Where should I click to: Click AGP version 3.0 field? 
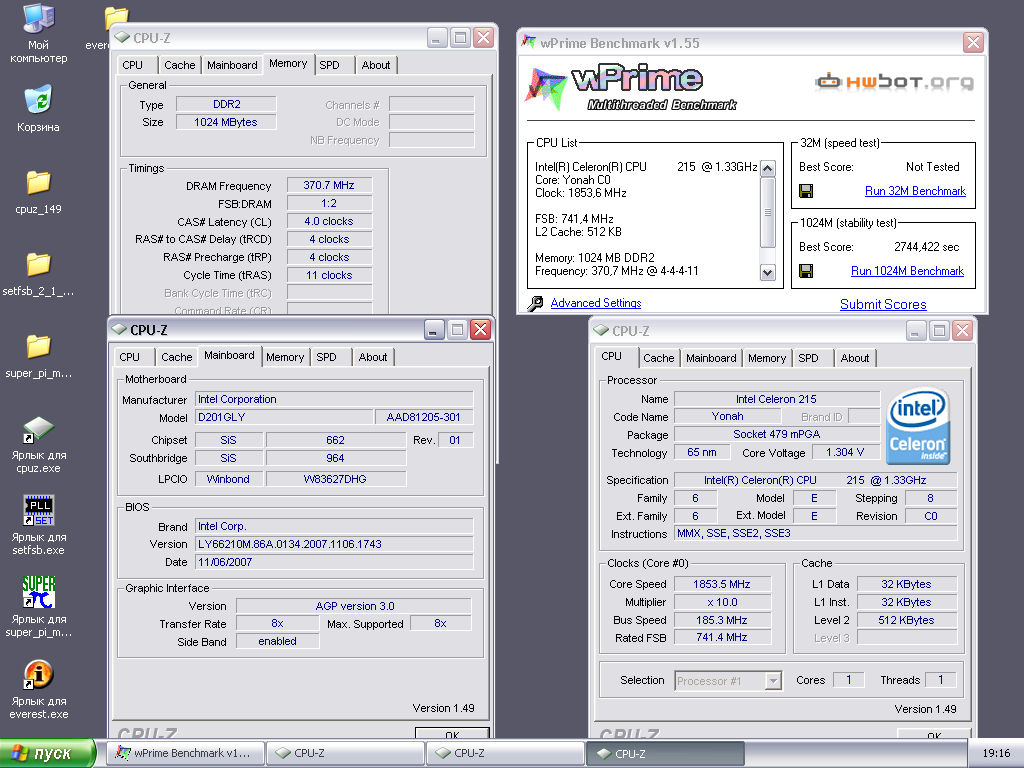pyautogui.click(x=355, y=606)
